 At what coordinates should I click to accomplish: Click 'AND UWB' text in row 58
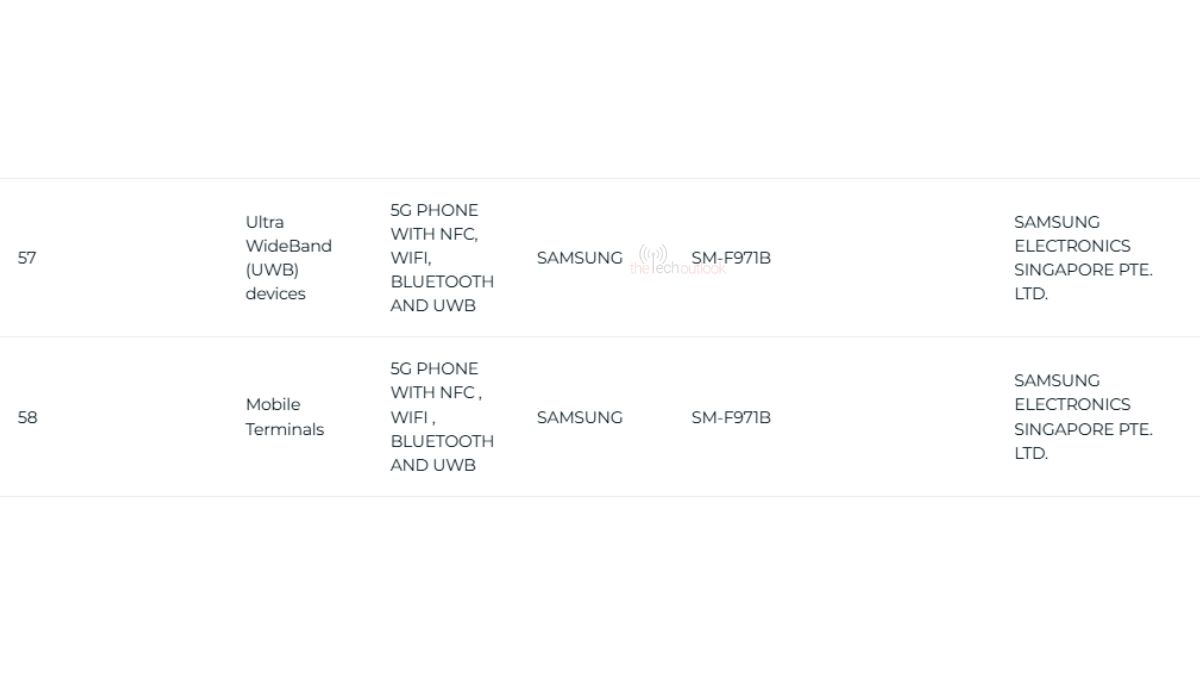tap(433, 465)
